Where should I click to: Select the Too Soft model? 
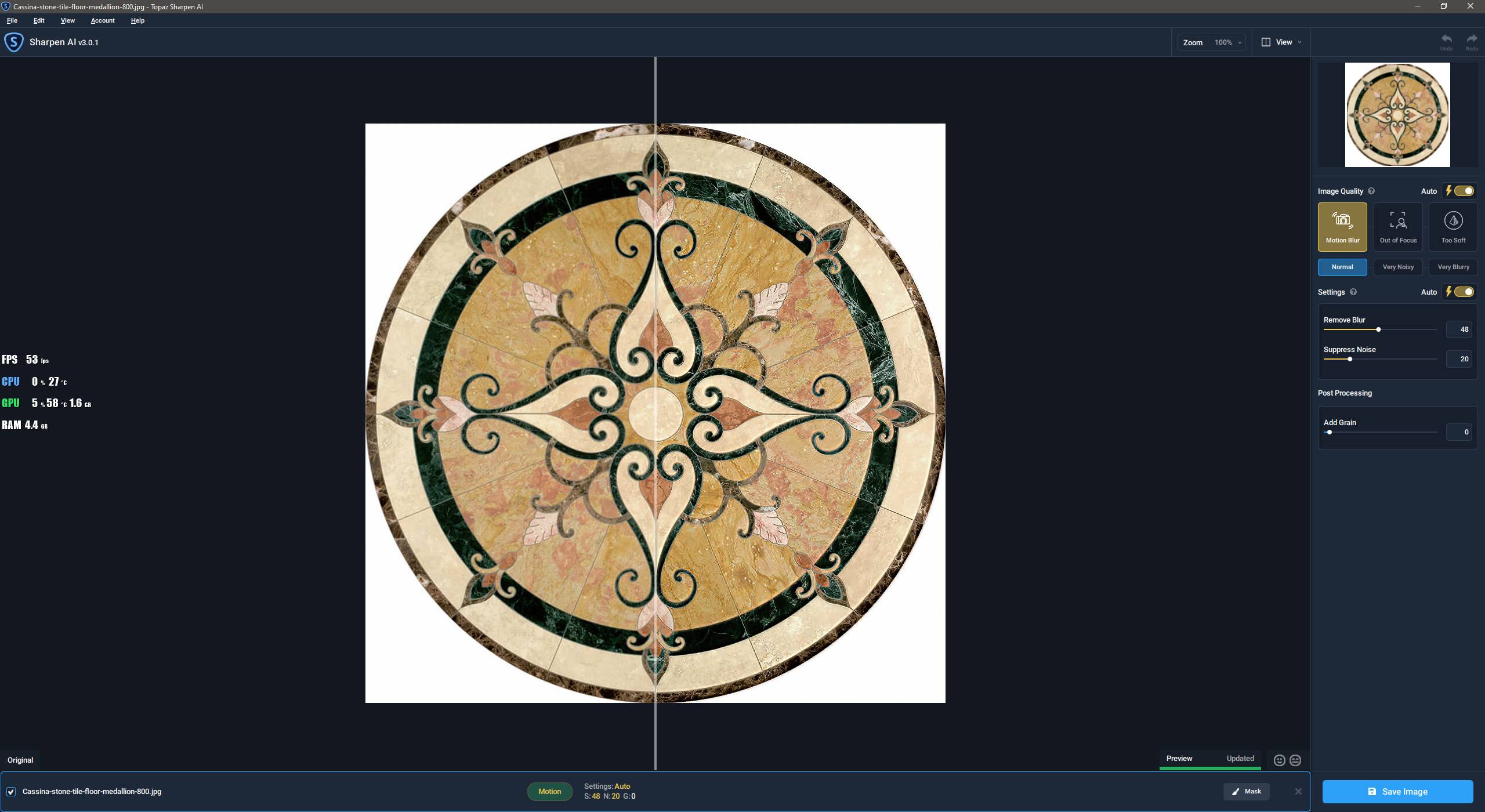(1453, 227)
